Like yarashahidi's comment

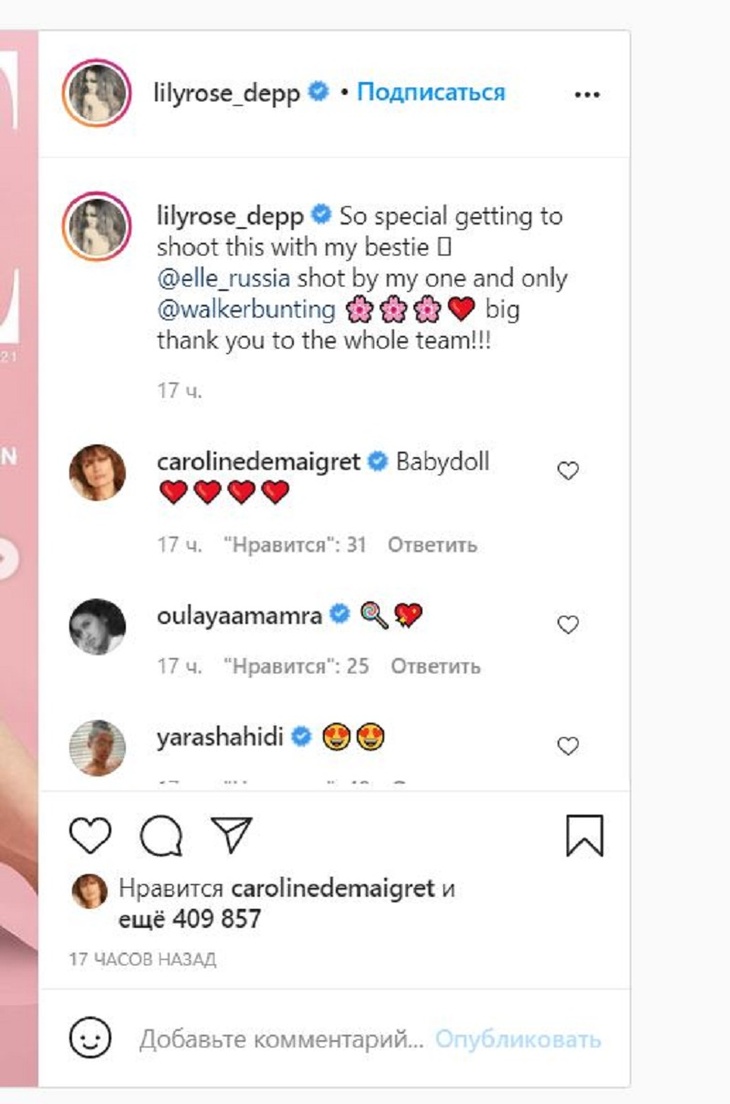[x=568, y=746]
